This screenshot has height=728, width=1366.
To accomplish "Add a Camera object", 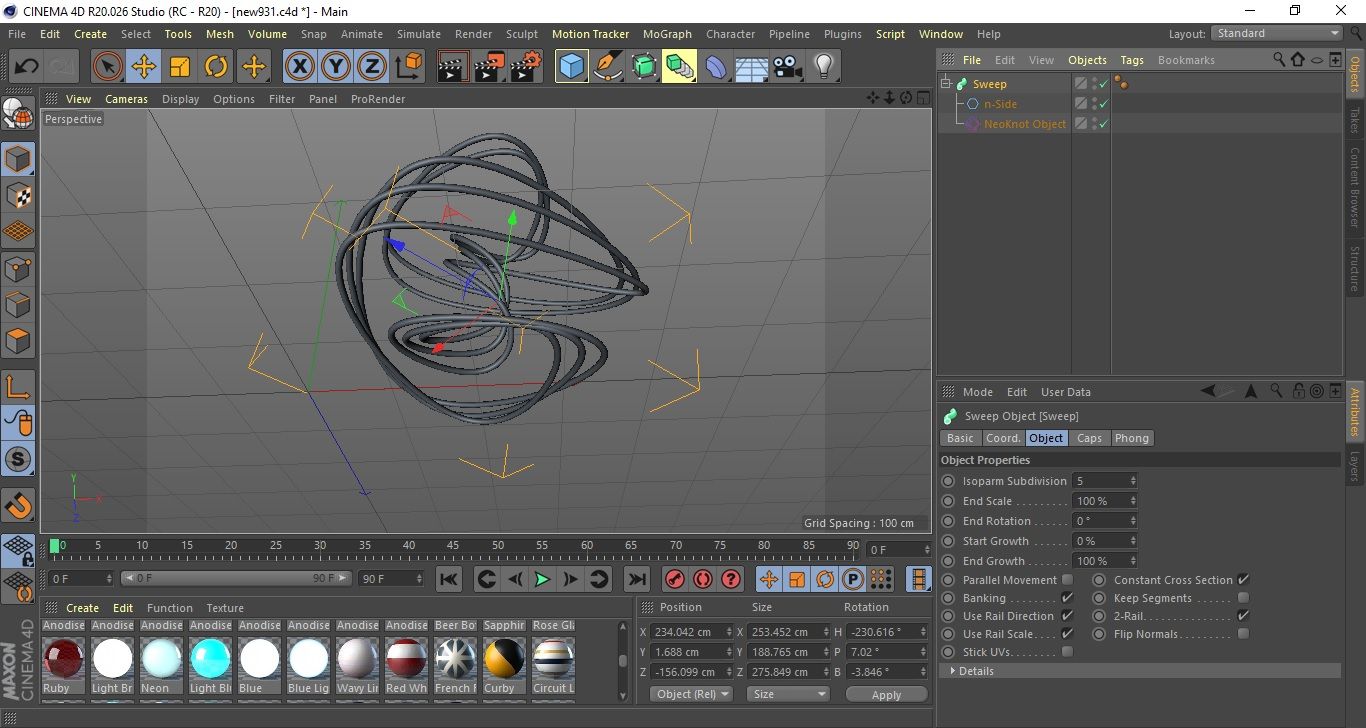I will point(787,67).
